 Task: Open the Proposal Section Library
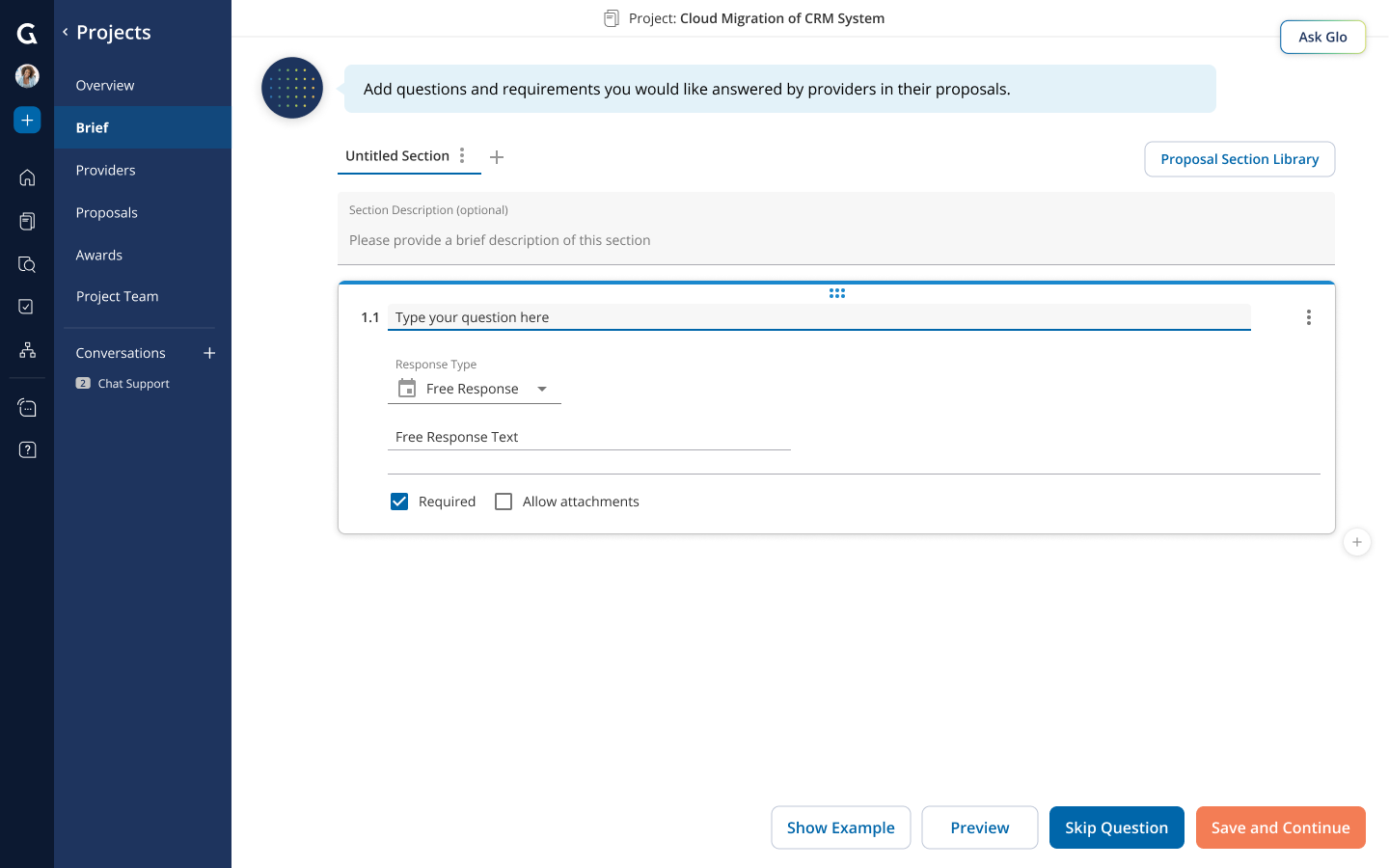click(1239, 158)
